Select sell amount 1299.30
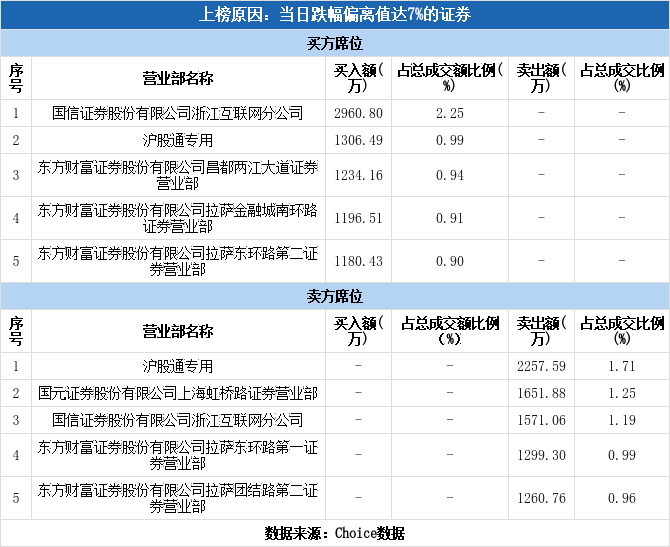The width and height of the screenshot is (670, 547). coord(541,455)
